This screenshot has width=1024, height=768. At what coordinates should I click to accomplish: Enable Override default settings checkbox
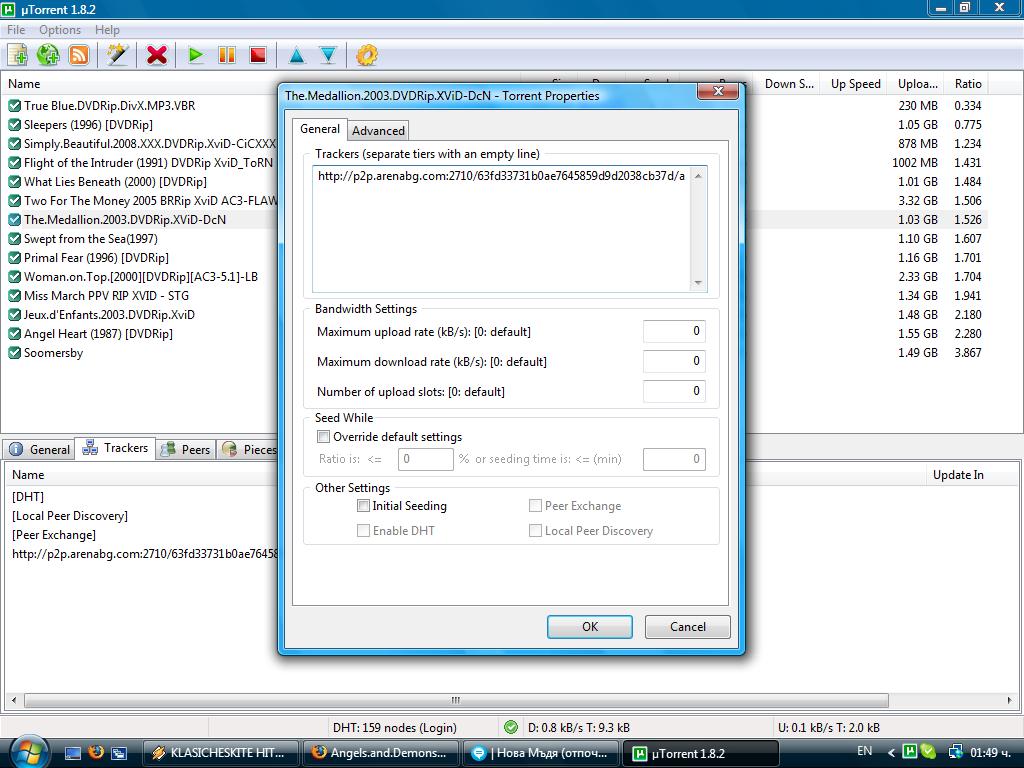323,436
